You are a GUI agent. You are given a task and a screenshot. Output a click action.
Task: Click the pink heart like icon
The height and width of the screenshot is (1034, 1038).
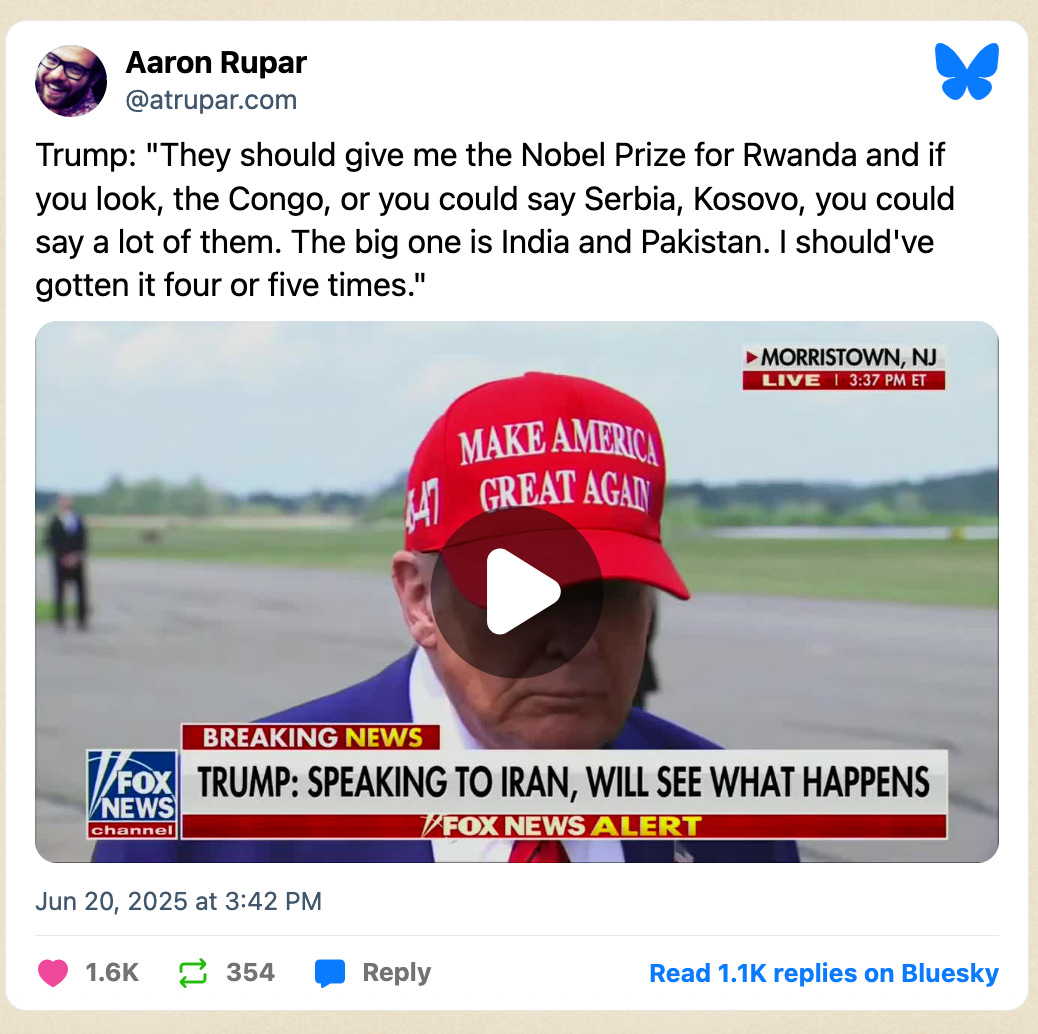[53, 972]
